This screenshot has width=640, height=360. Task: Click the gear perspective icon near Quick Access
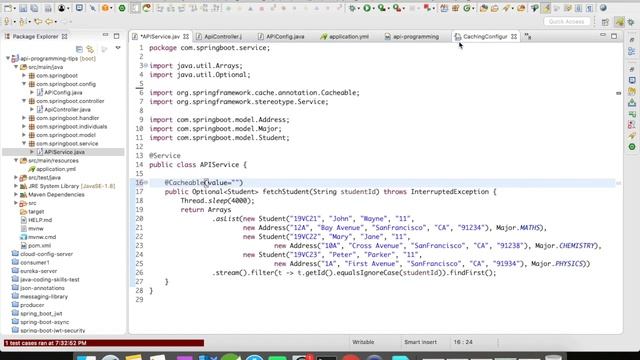pyautogui.click(x=631, y=22)
